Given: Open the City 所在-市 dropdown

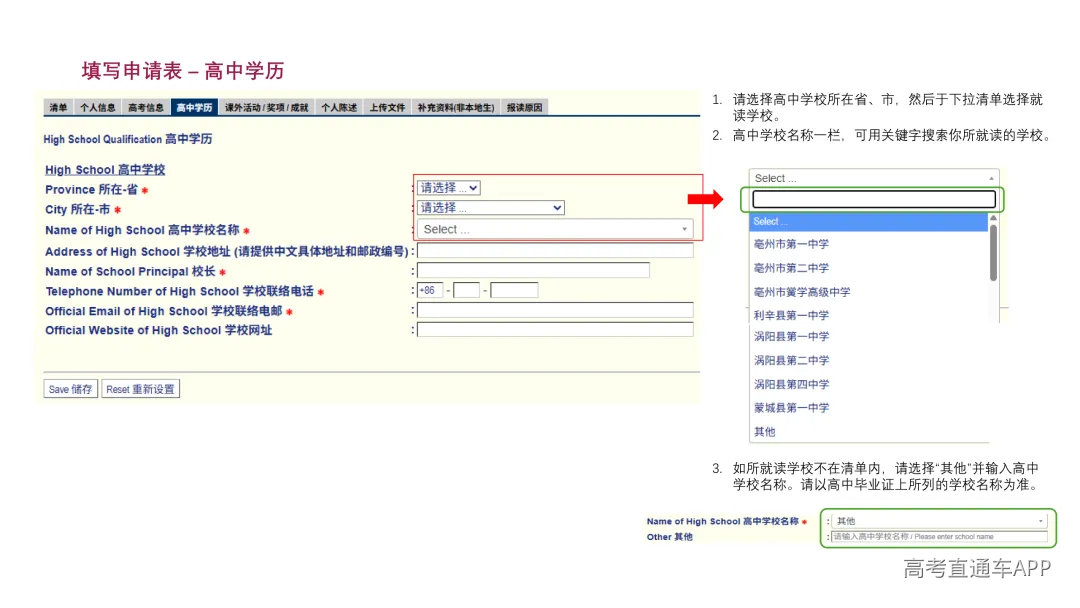Looking at the screenshot, I should [490, 207].
